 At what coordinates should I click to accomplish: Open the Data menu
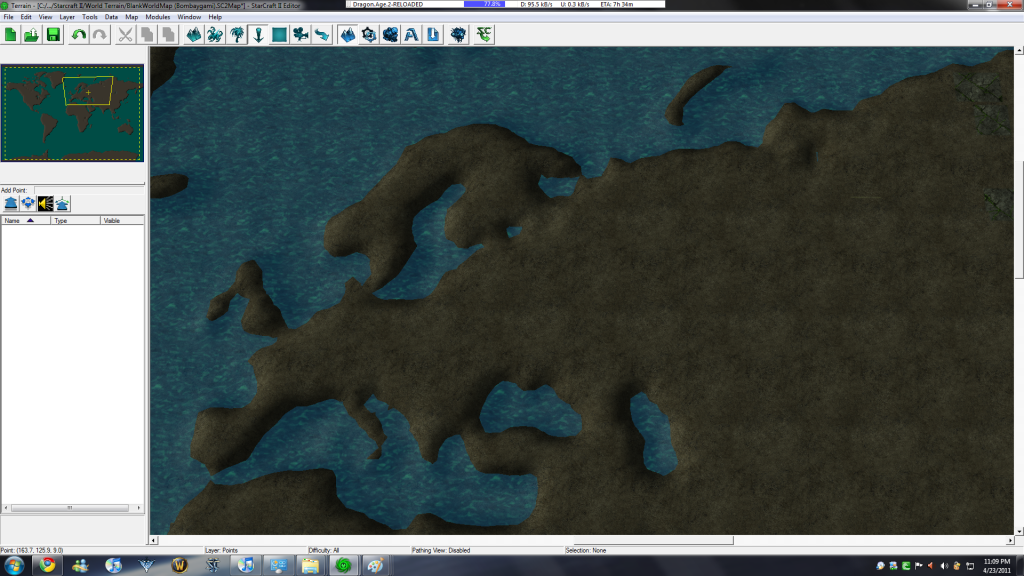click(x=112, y=17)
